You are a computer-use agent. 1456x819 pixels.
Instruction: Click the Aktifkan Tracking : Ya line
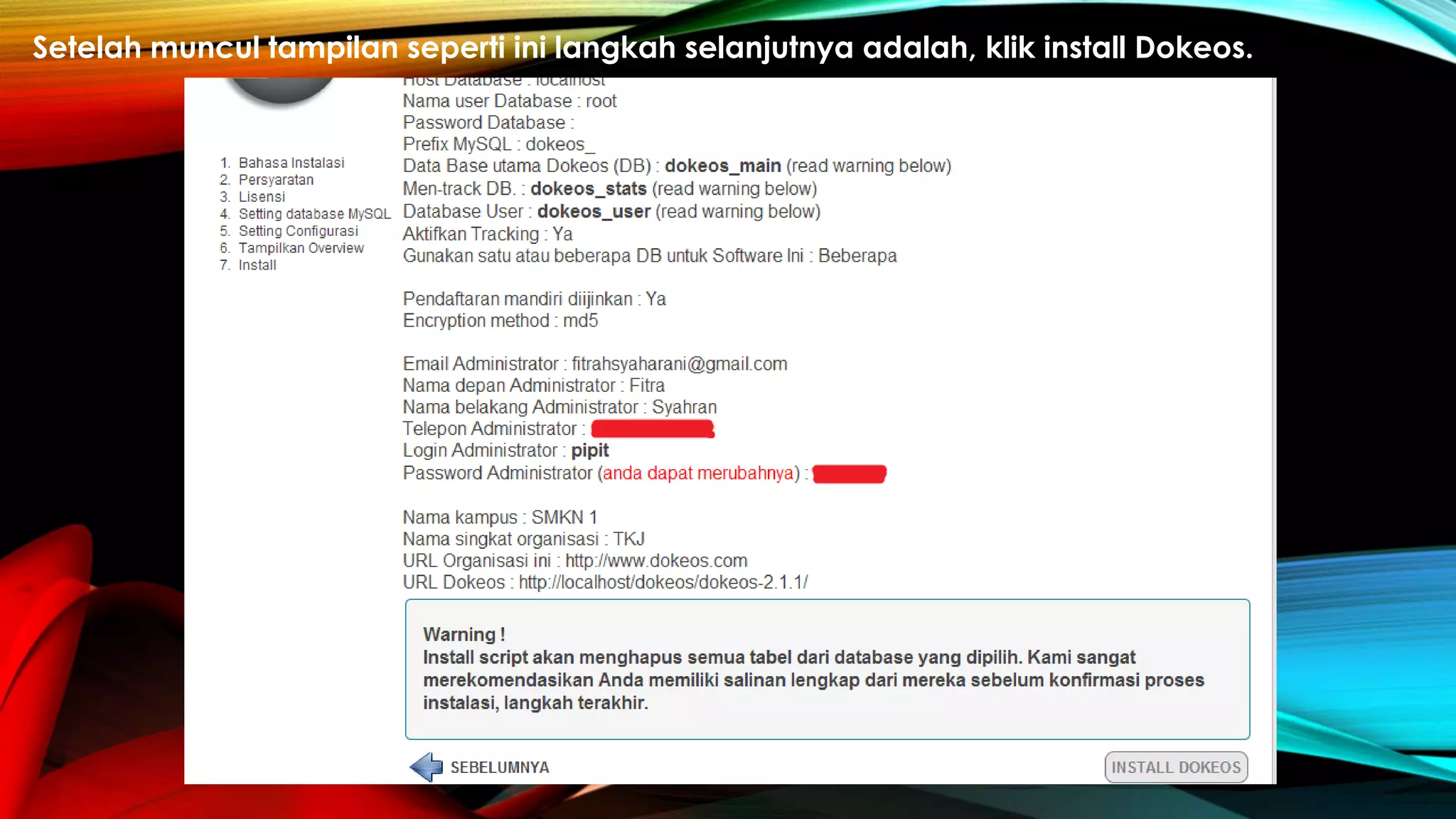(x=488, y=234)
